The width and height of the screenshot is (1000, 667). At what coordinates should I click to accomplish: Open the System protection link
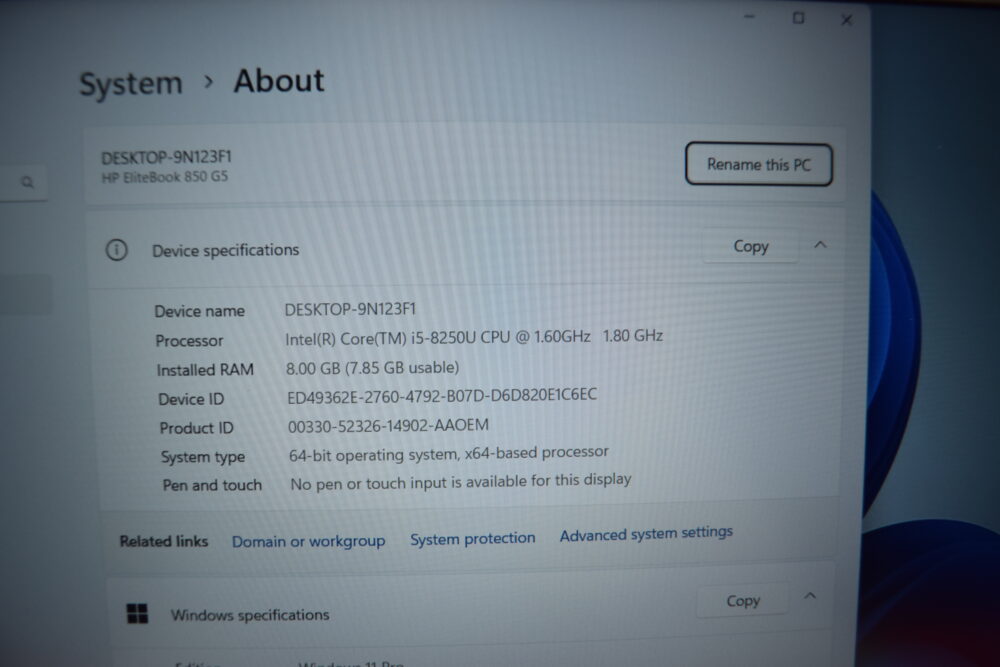click(473, 539)
